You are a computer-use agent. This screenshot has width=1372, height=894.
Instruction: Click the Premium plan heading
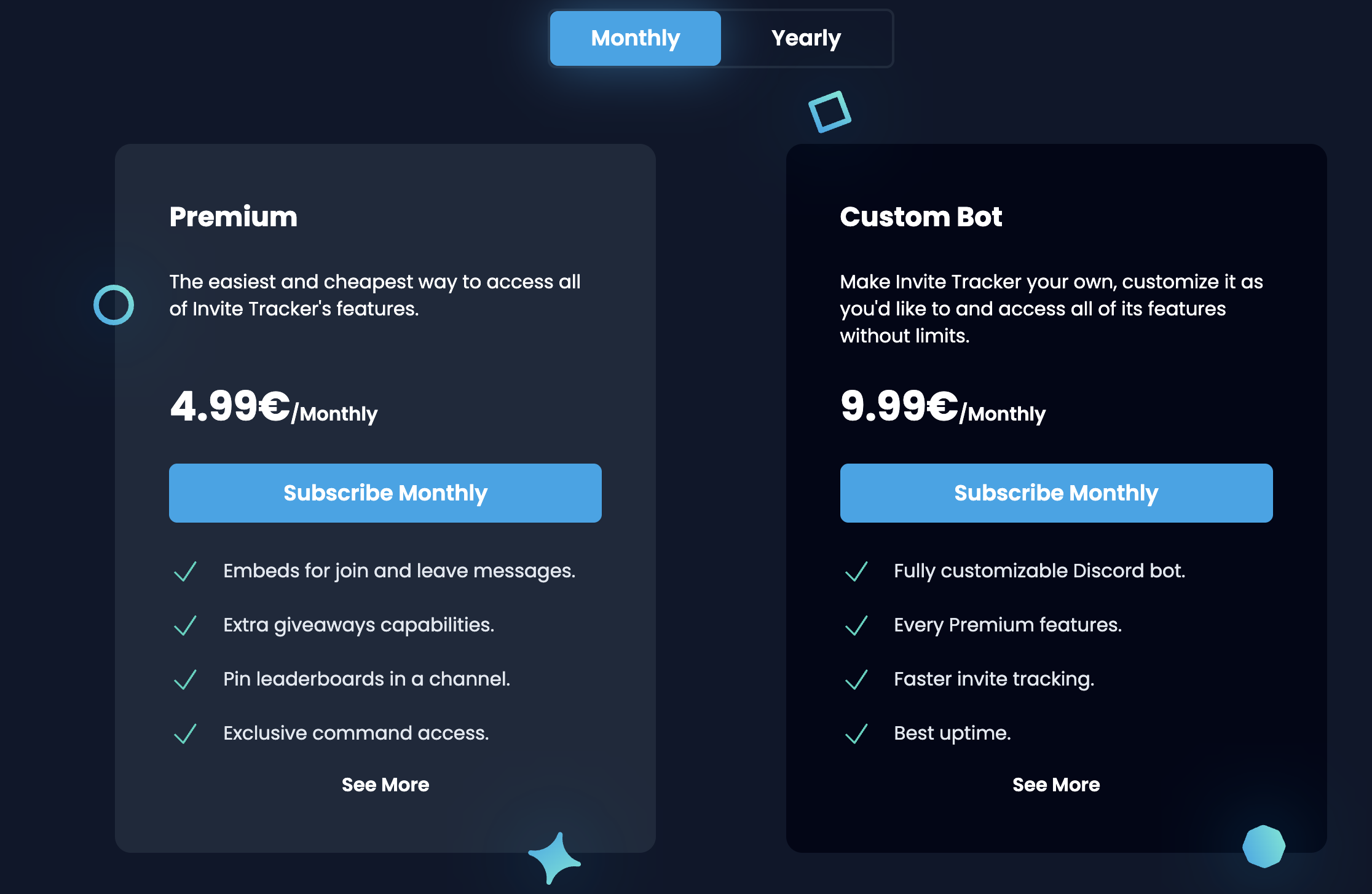(x=234, y=217)
